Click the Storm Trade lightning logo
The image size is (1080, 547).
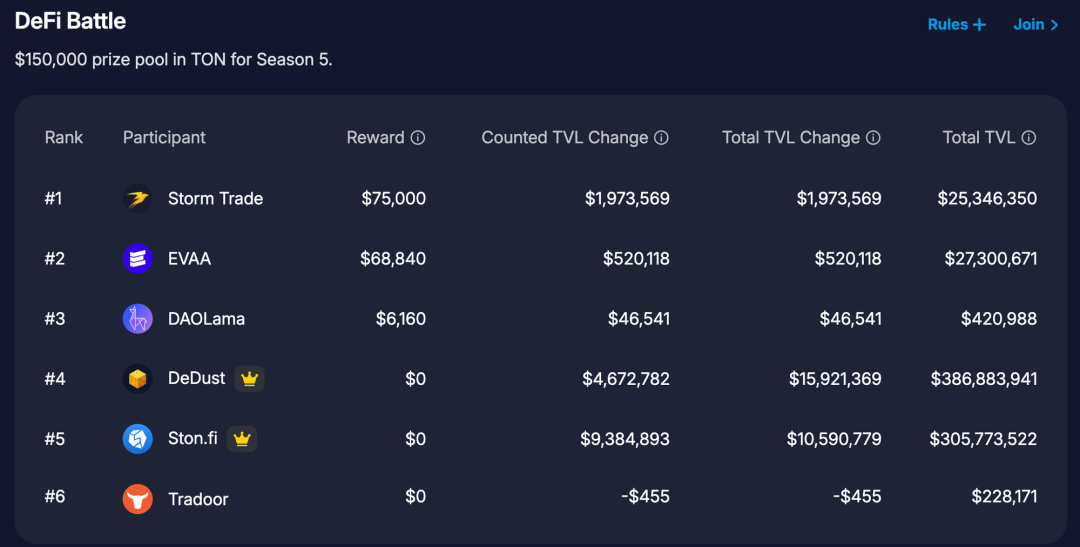coord(138,199)
